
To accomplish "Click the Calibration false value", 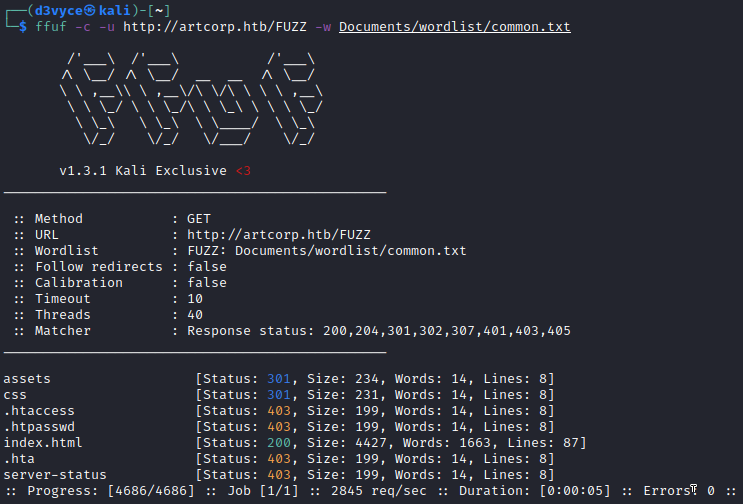I will point(207,283).
